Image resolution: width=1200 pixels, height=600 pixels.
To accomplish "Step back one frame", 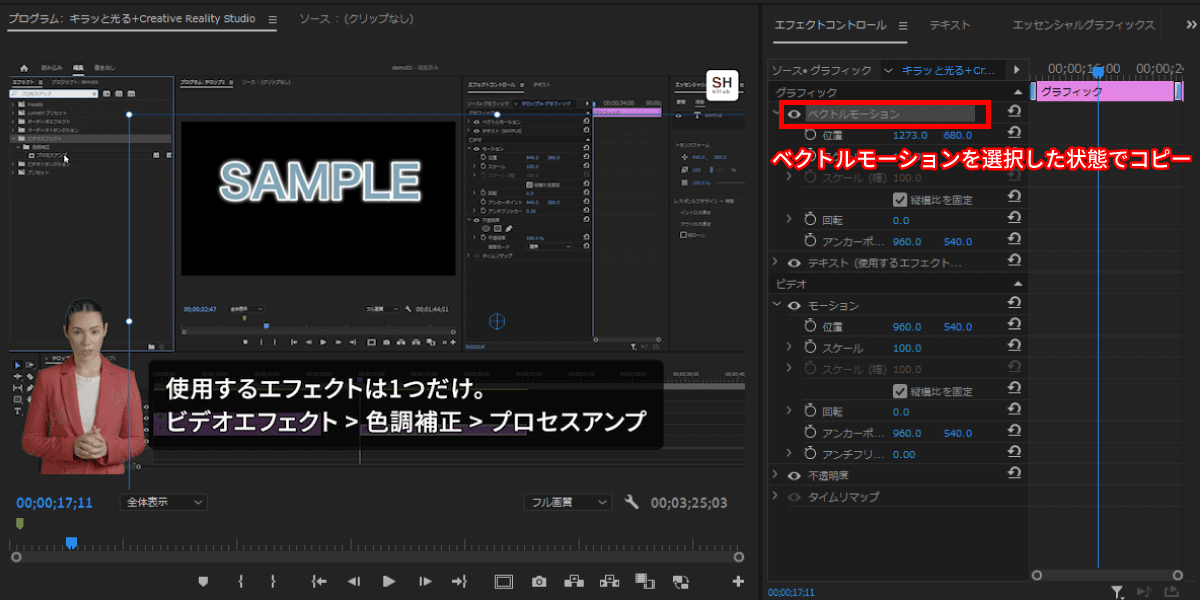I will [353, 581].
